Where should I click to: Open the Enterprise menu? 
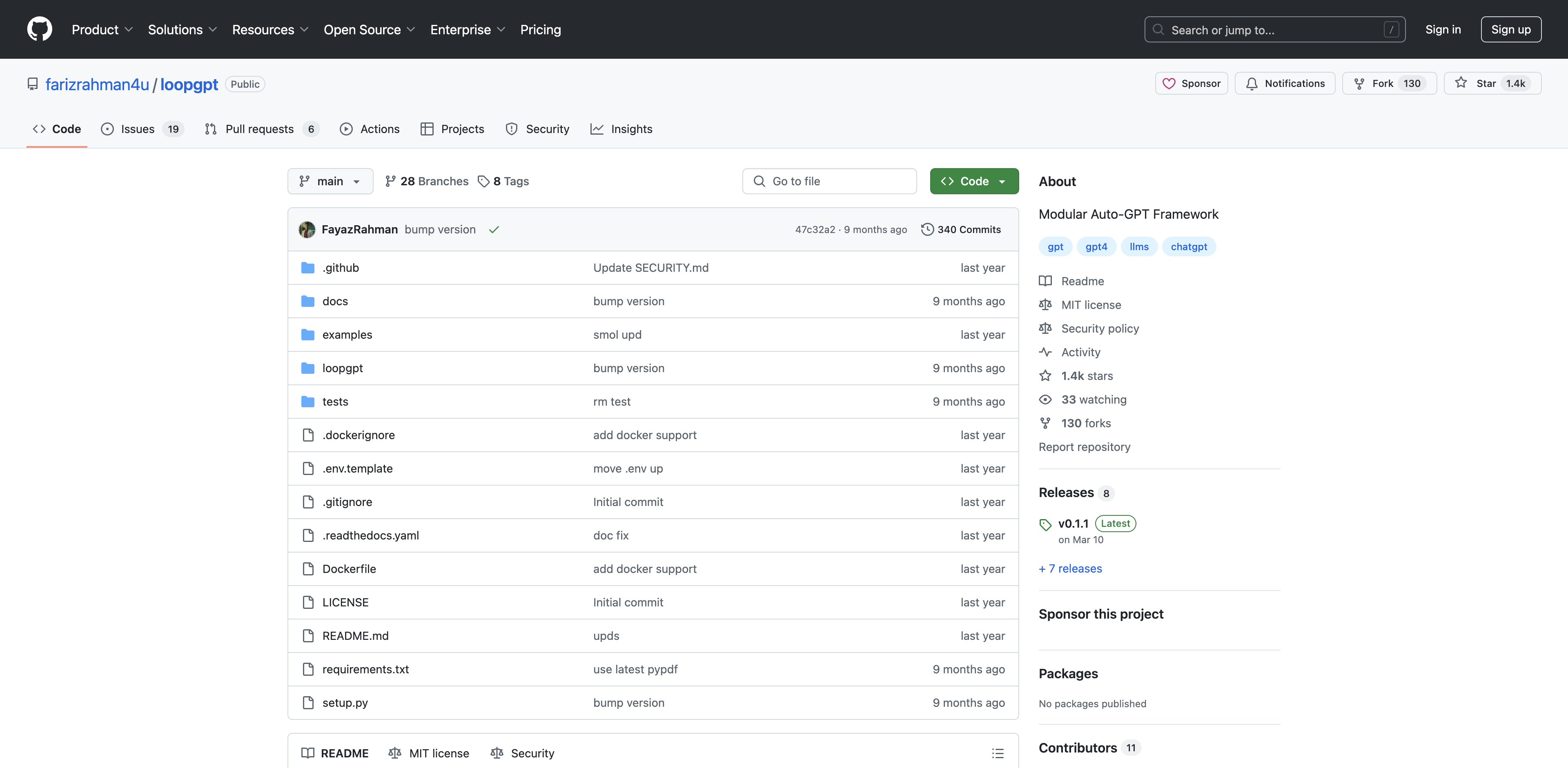[x=468, y=29]
